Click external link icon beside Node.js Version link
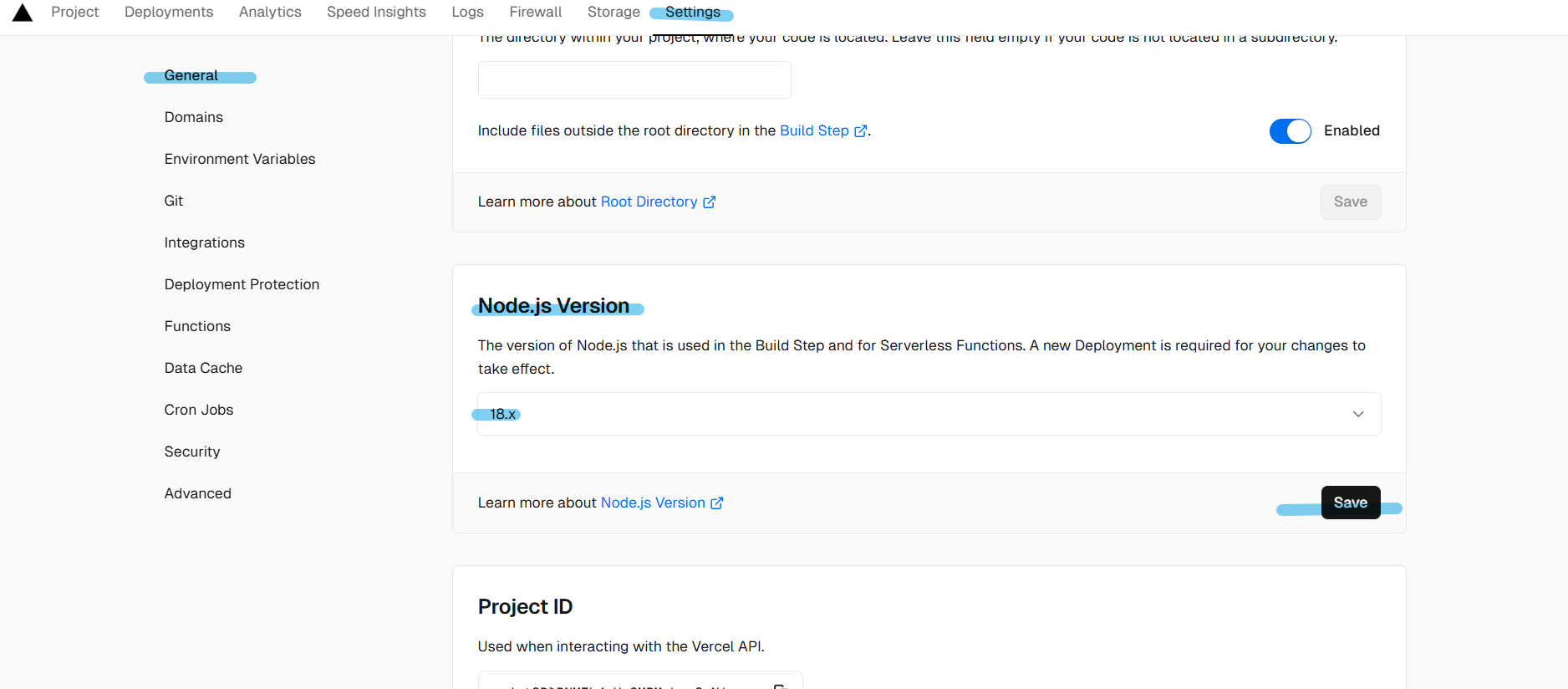The image size is (1568, 689). coord(716,503)
